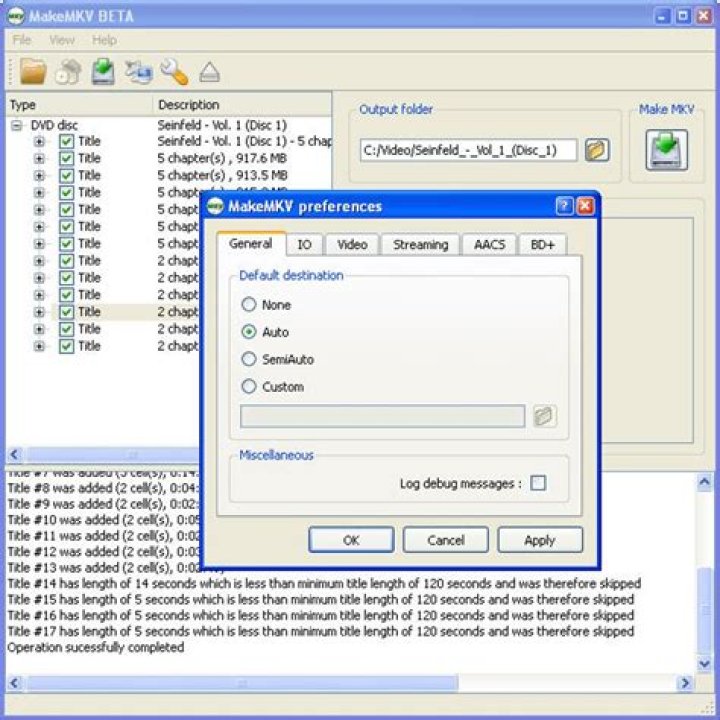The image size is (720, 720).
Task: Select the None default destination option
Action: pyautogui.click(x=249, y=304)
